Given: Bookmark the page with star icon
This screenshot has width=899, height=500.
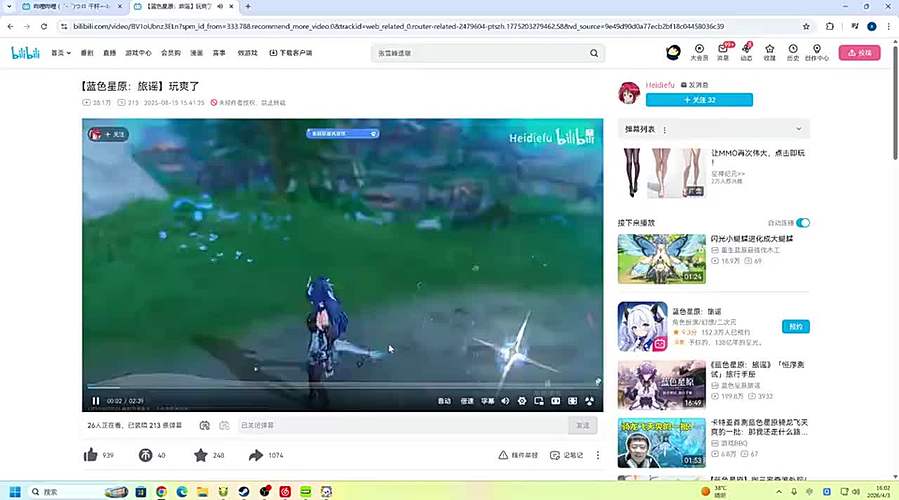Looking at the screenshot, I should click(x=806, y=26).
